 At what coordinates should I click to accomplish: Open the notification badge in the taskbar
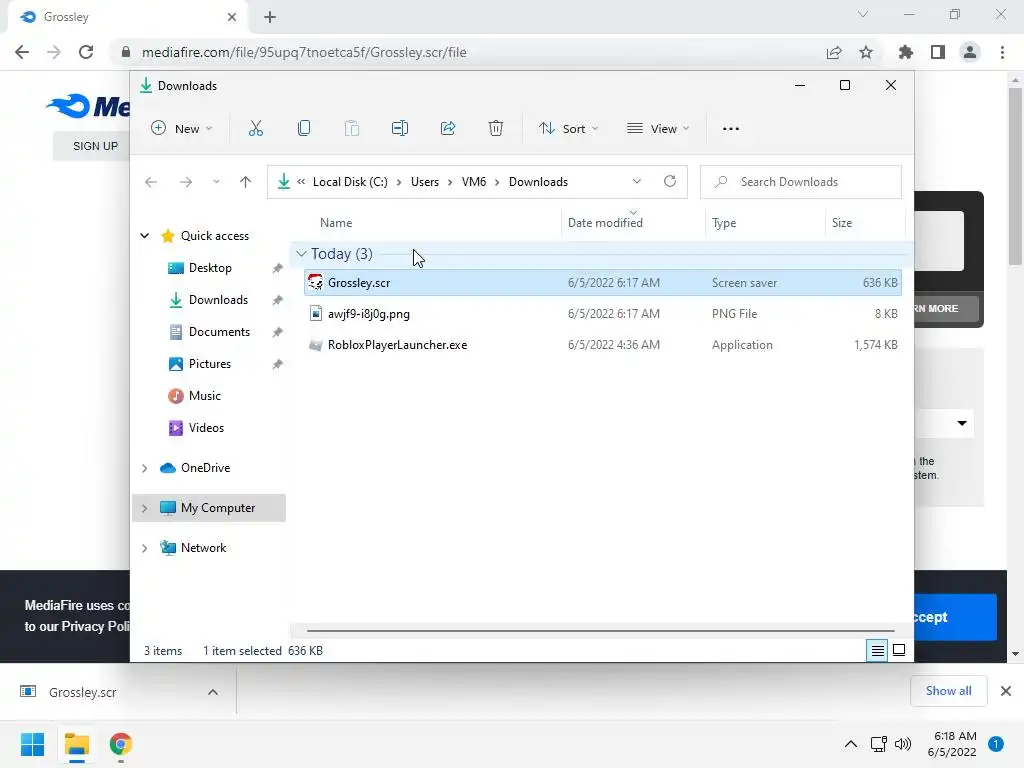[x=996, y=744]
